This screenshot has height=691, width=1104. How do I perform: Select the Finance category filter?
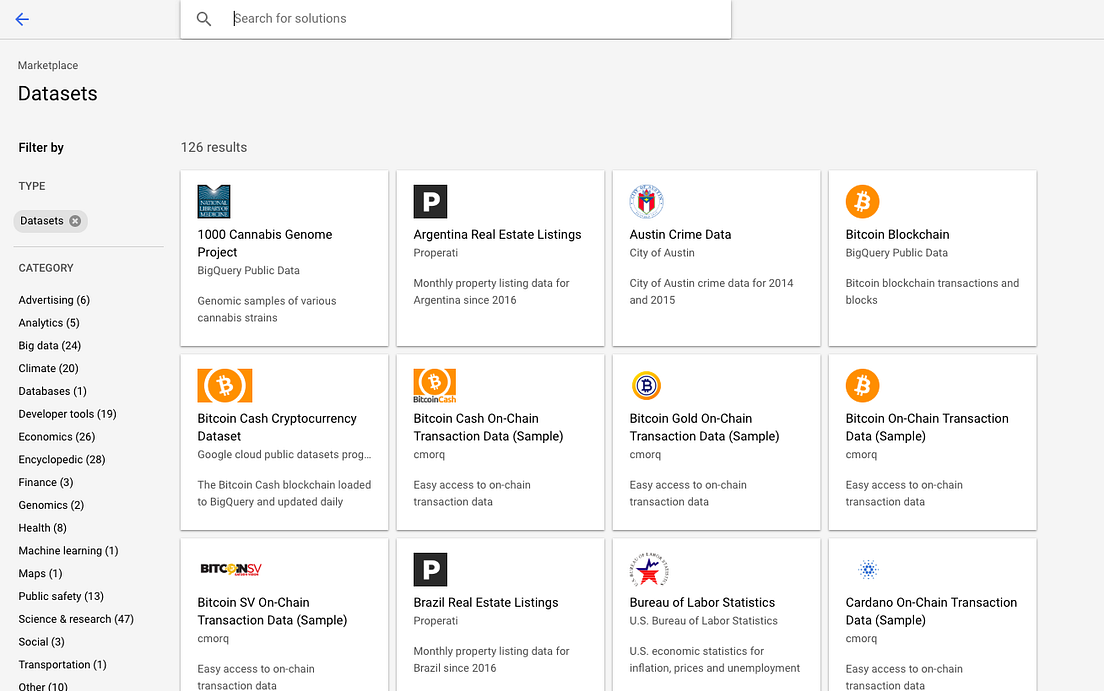tap(45, 482)
